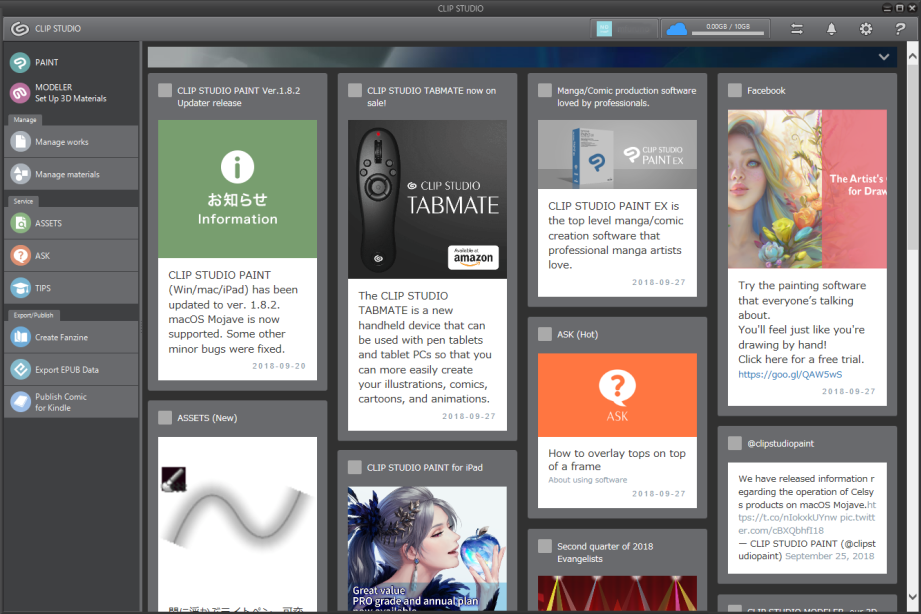
Task: Open Publish Comic for Kindle
Action: pyautogui.click(x=71, y=402)
